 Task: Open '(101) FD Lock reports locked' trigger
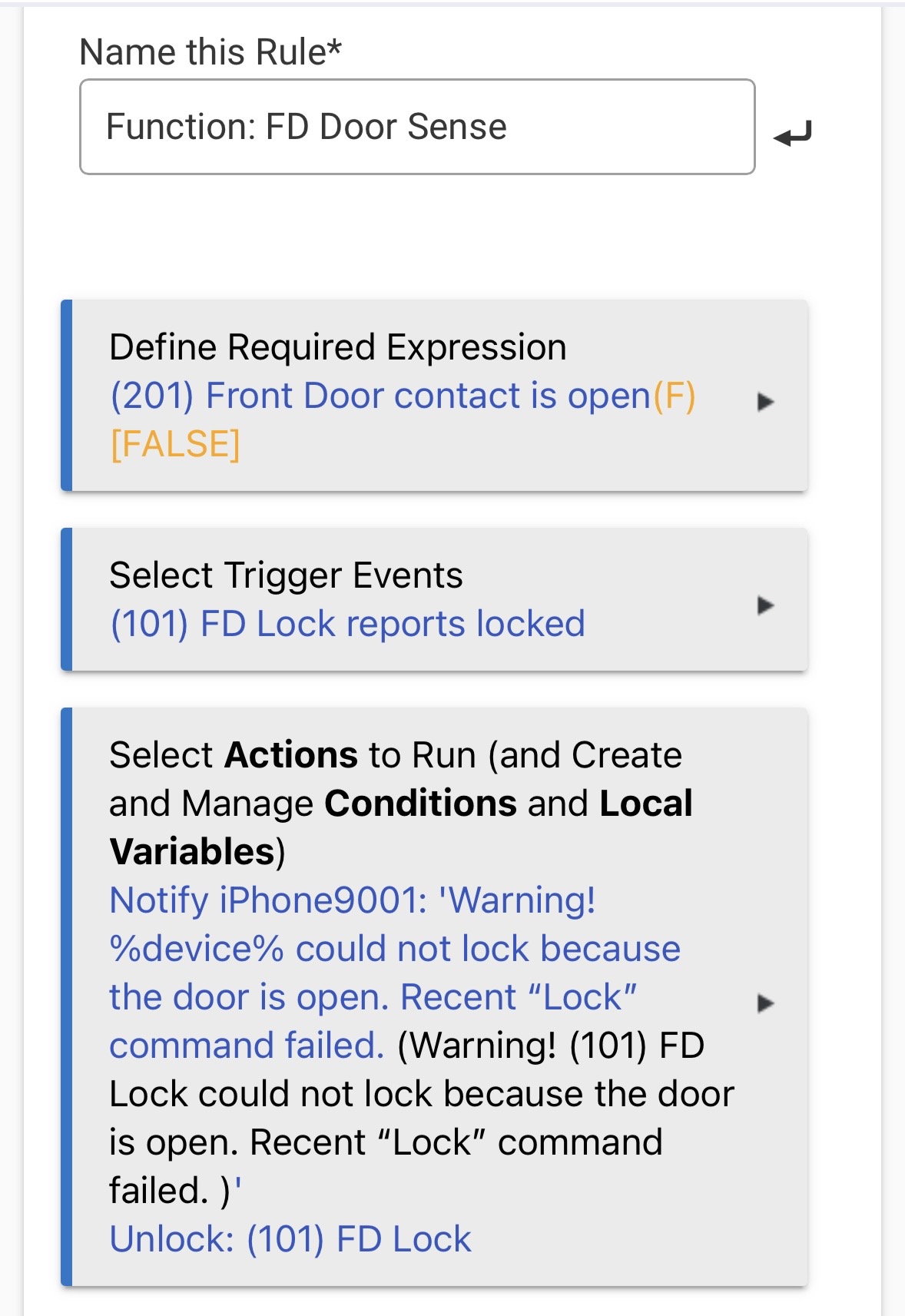(347, 624)
